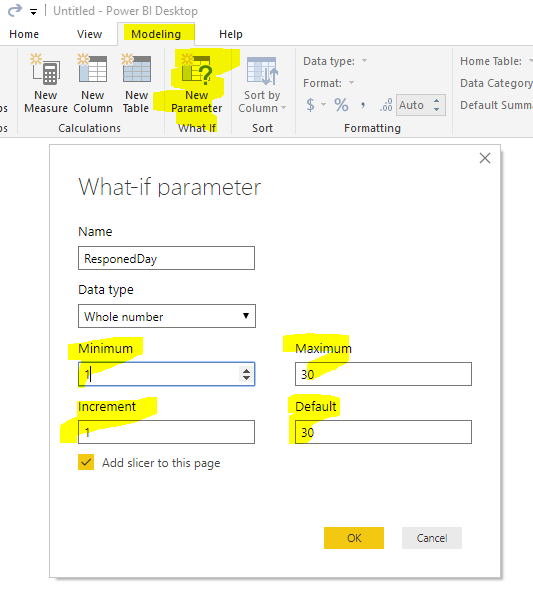
Task: Open Sort by Column menu
Action: (262, 102)
